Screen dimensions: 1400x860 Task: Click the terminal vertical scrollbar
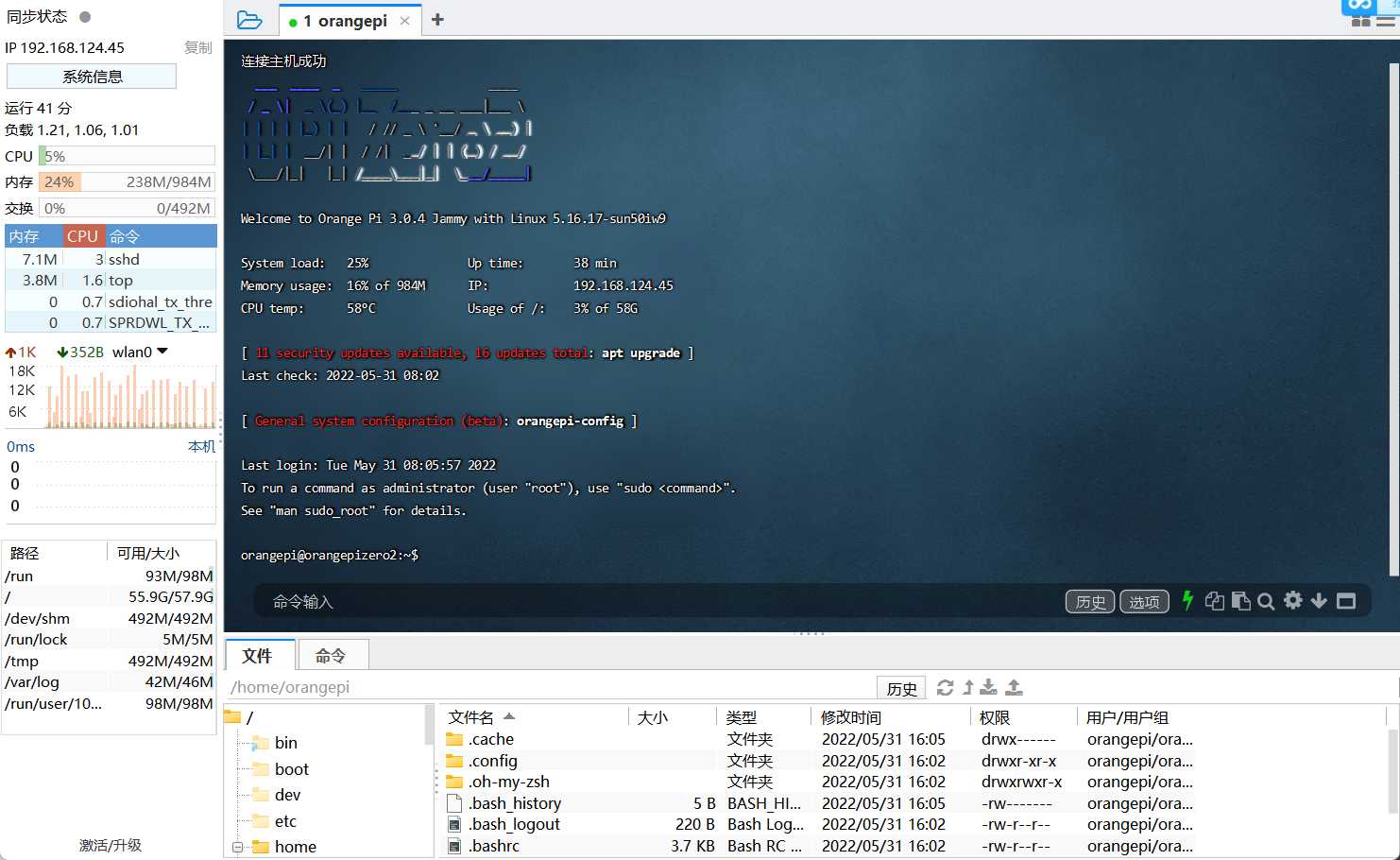1393,319
